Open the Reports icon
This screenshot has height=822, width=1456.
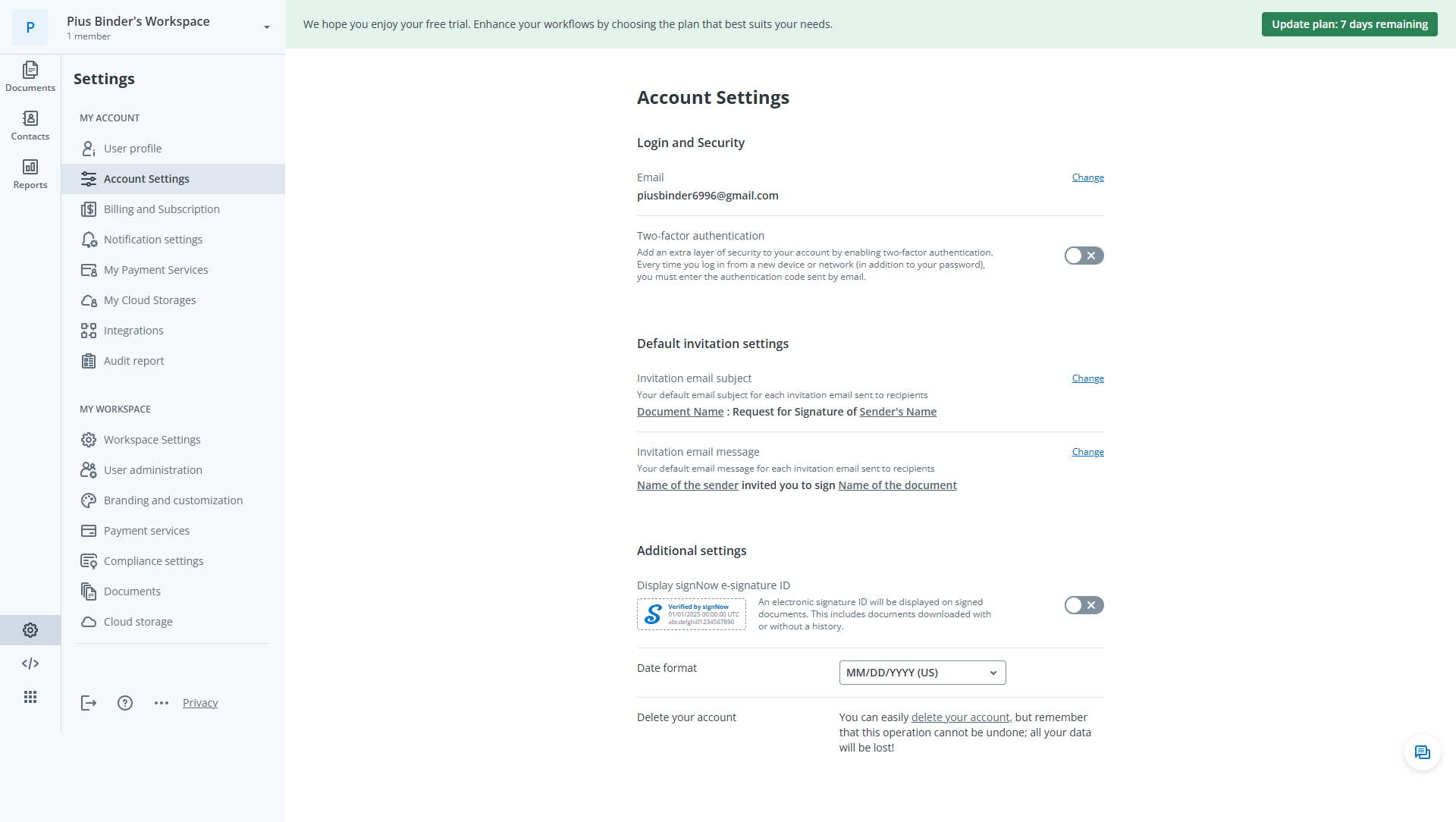click(x=30, y=174)
